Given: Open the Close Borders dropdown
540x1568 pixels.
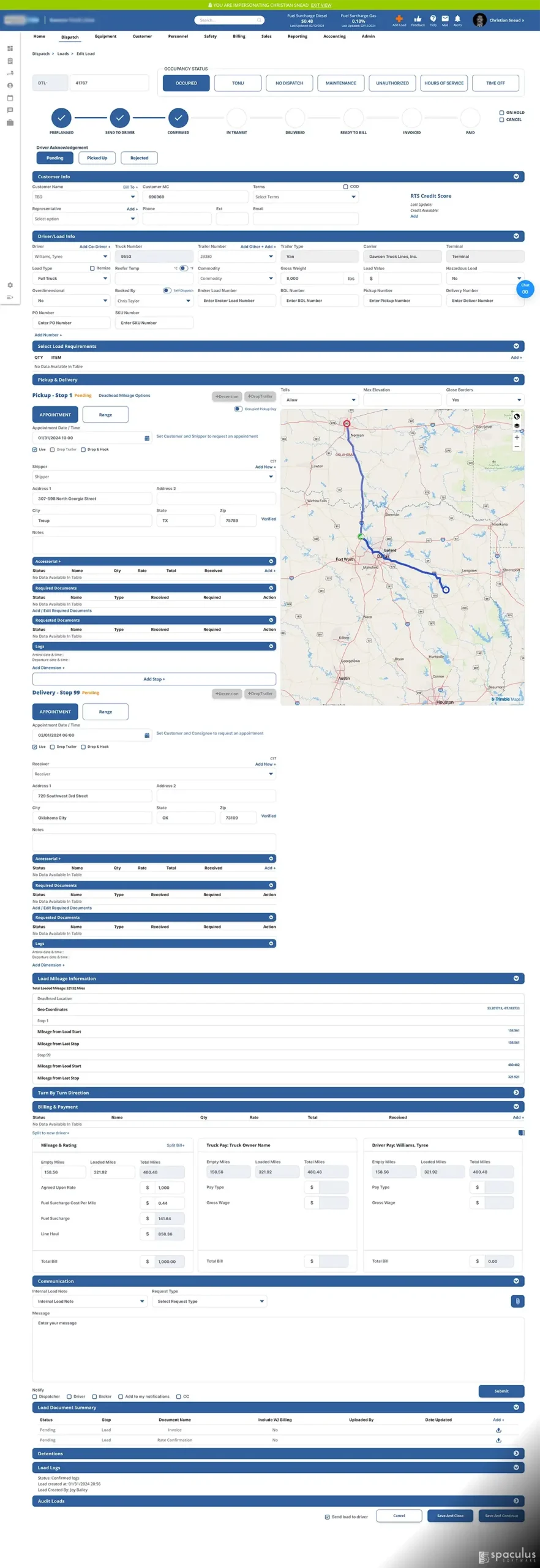Looking at the screenshot, I should point(485,400).
